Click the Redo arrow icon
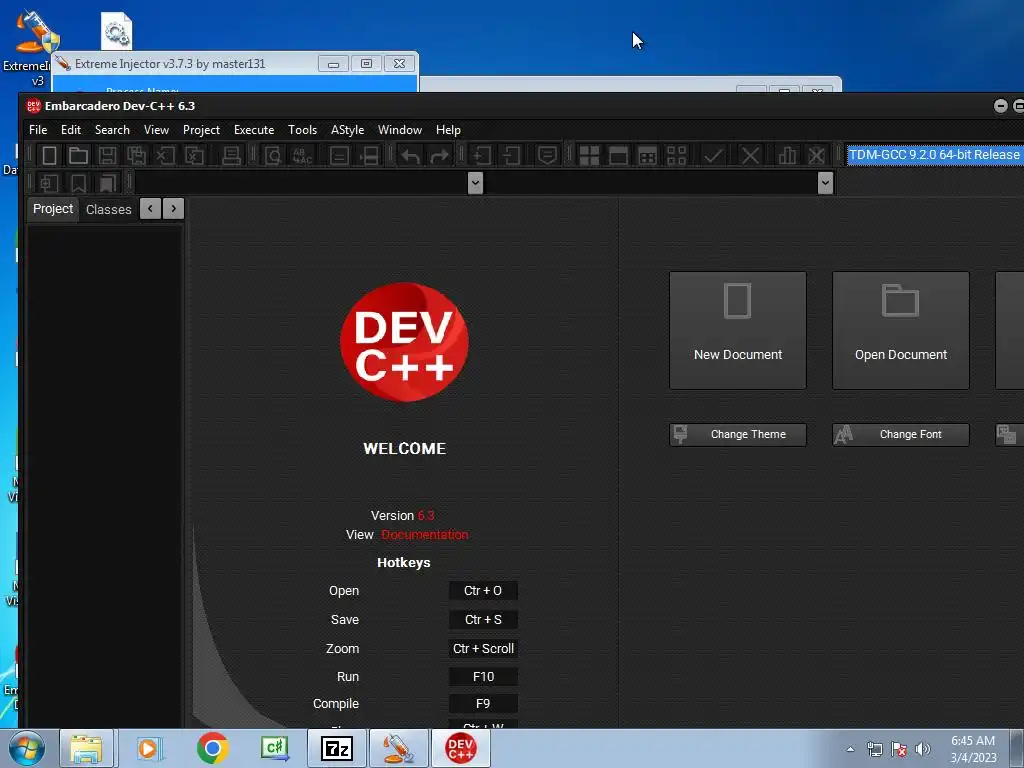1024x768 pixels. point(440,155)
